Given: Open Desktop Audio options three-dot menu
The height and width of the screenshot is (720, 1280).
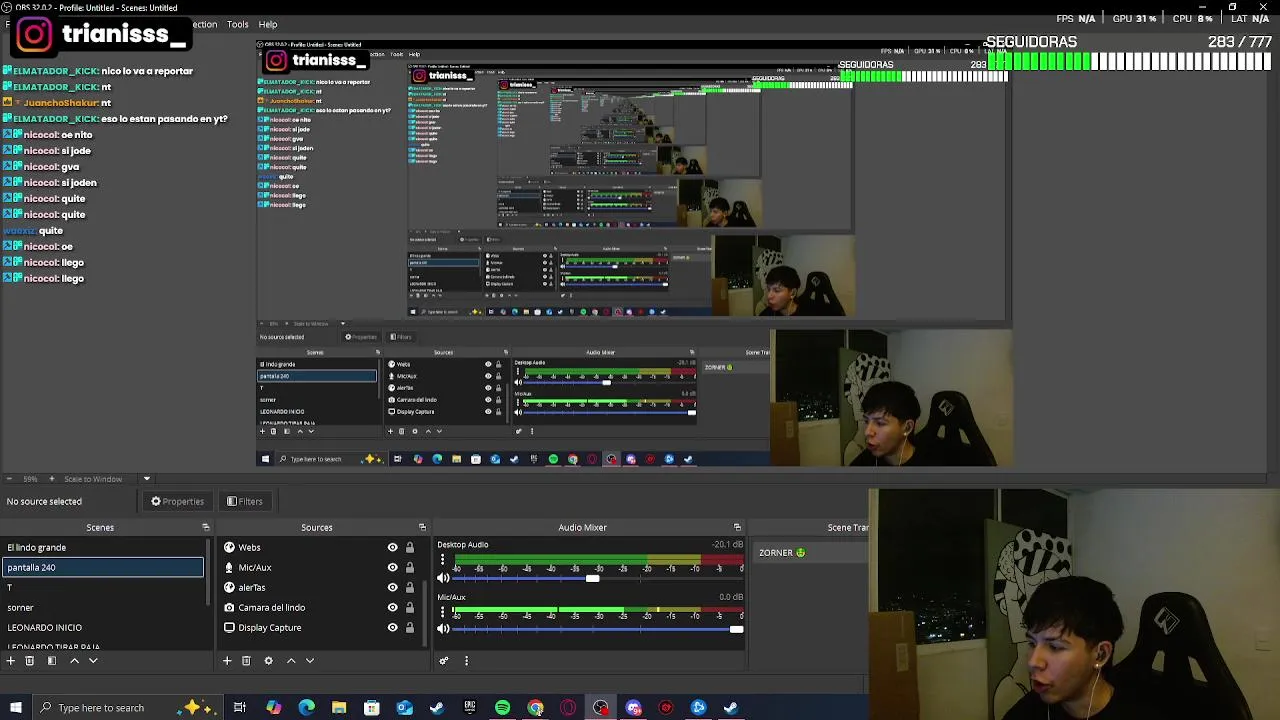Looking at the screenshot, I should tap(442, 561).
